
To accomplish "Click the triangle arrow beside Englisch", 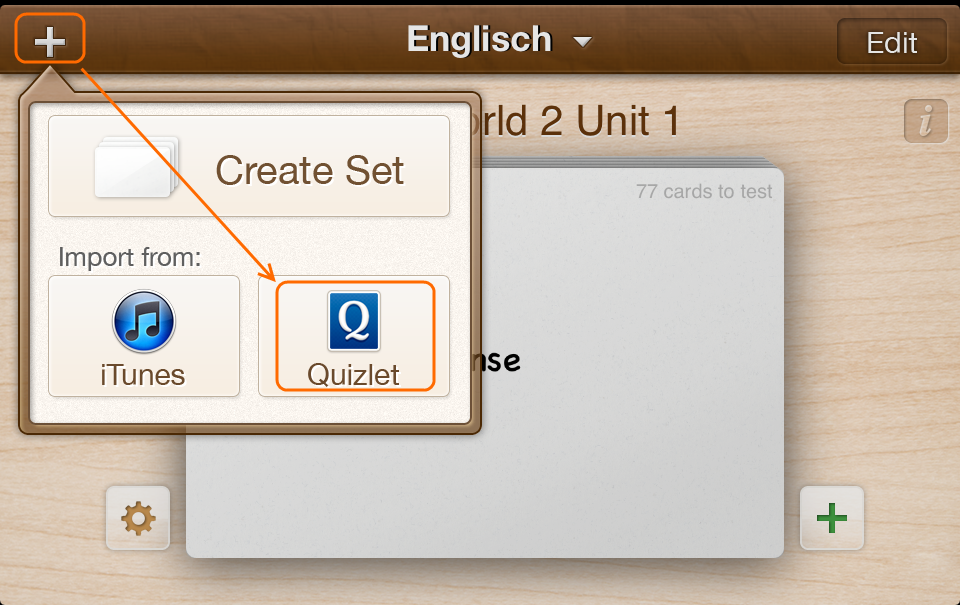I will click(x=582, y=42).
